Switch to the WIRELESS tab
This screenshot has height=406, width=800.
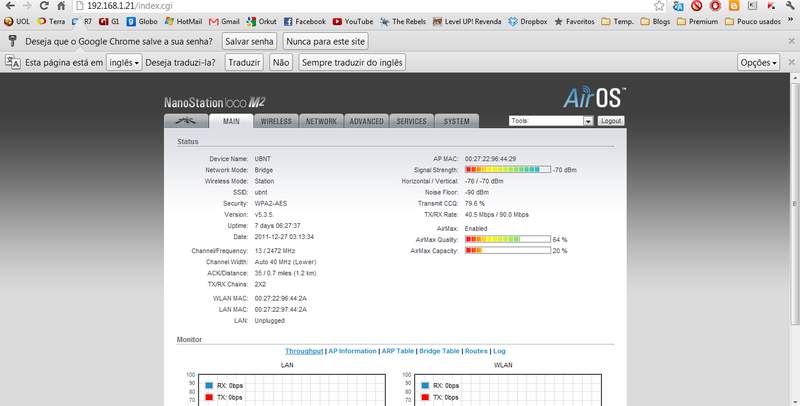[276, 121]
